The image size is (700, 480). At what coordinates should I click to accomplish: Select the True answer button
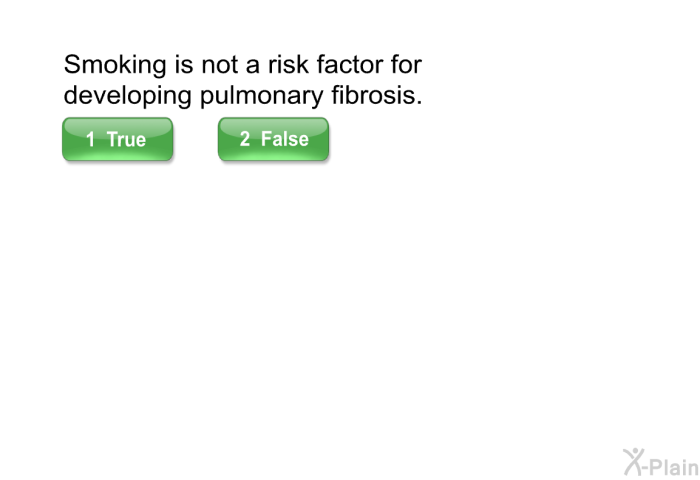tap(117, 139)
